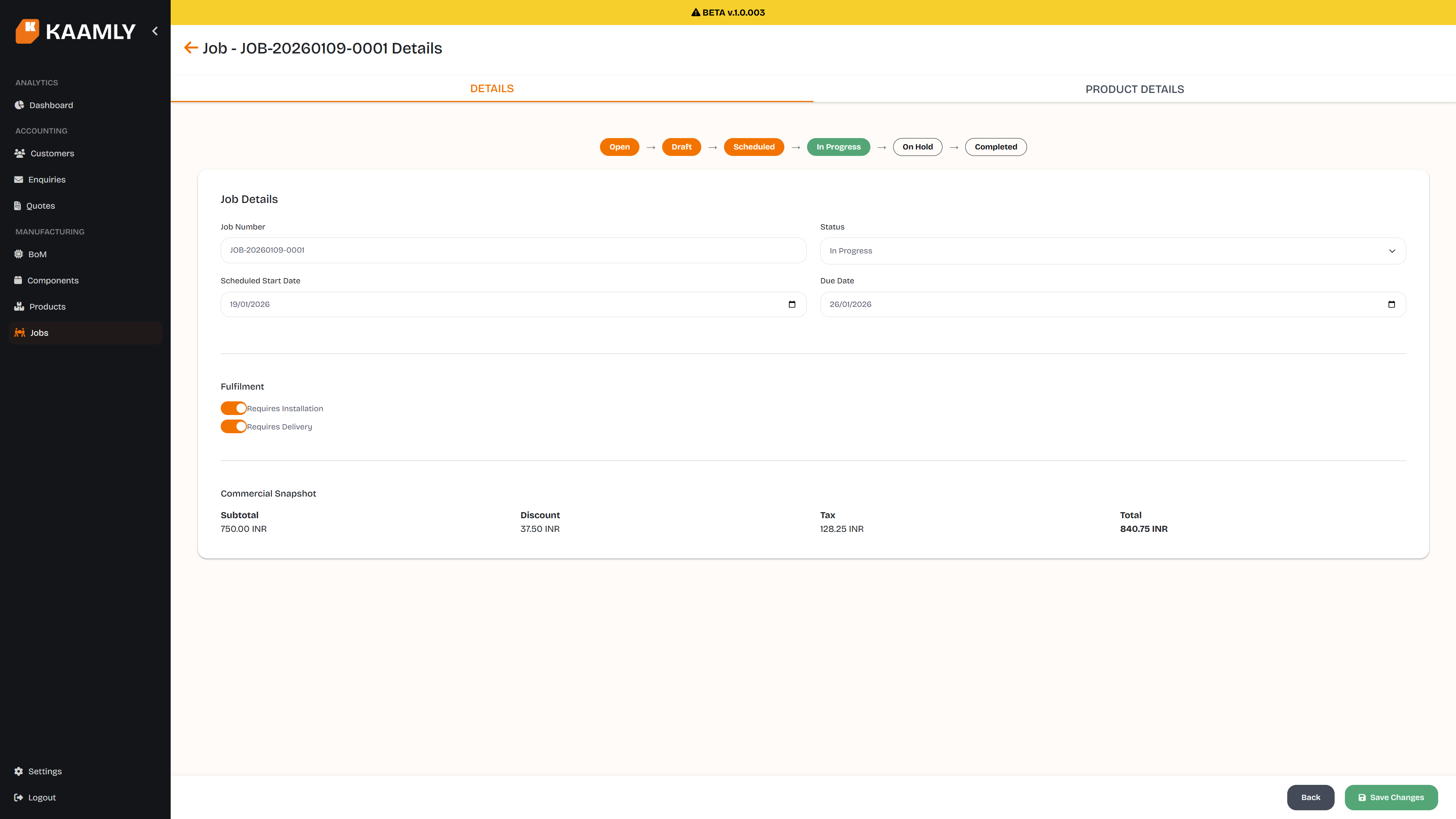Screen dimensions: 1456x819
Task: Collapse the sidebar with the chevron
Action: point(155,31)
